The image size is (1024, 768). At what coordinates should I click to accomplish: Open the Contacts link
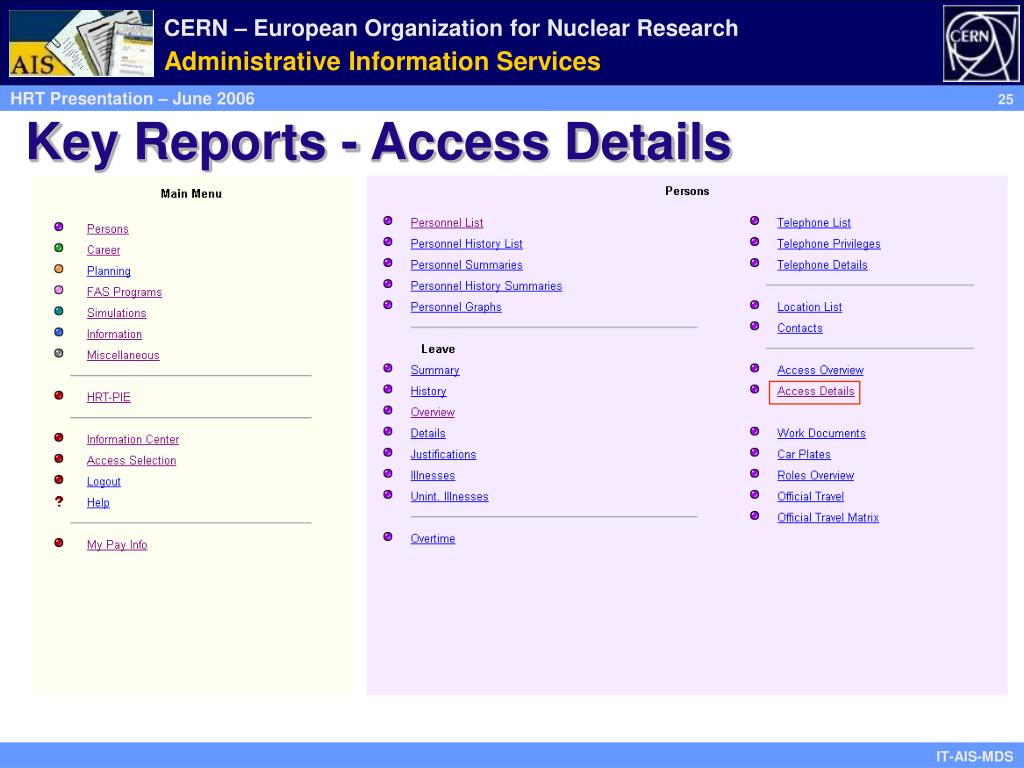800,328
